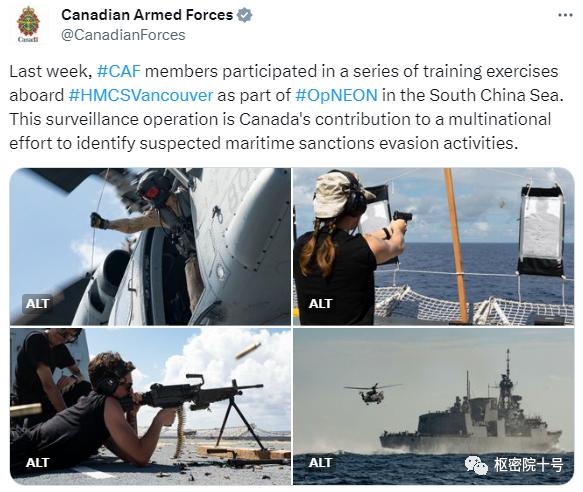The height and width of the screenshot is (492, 583).
Task: Open the helicopter crew member photo
Action: tap(150, 247)
